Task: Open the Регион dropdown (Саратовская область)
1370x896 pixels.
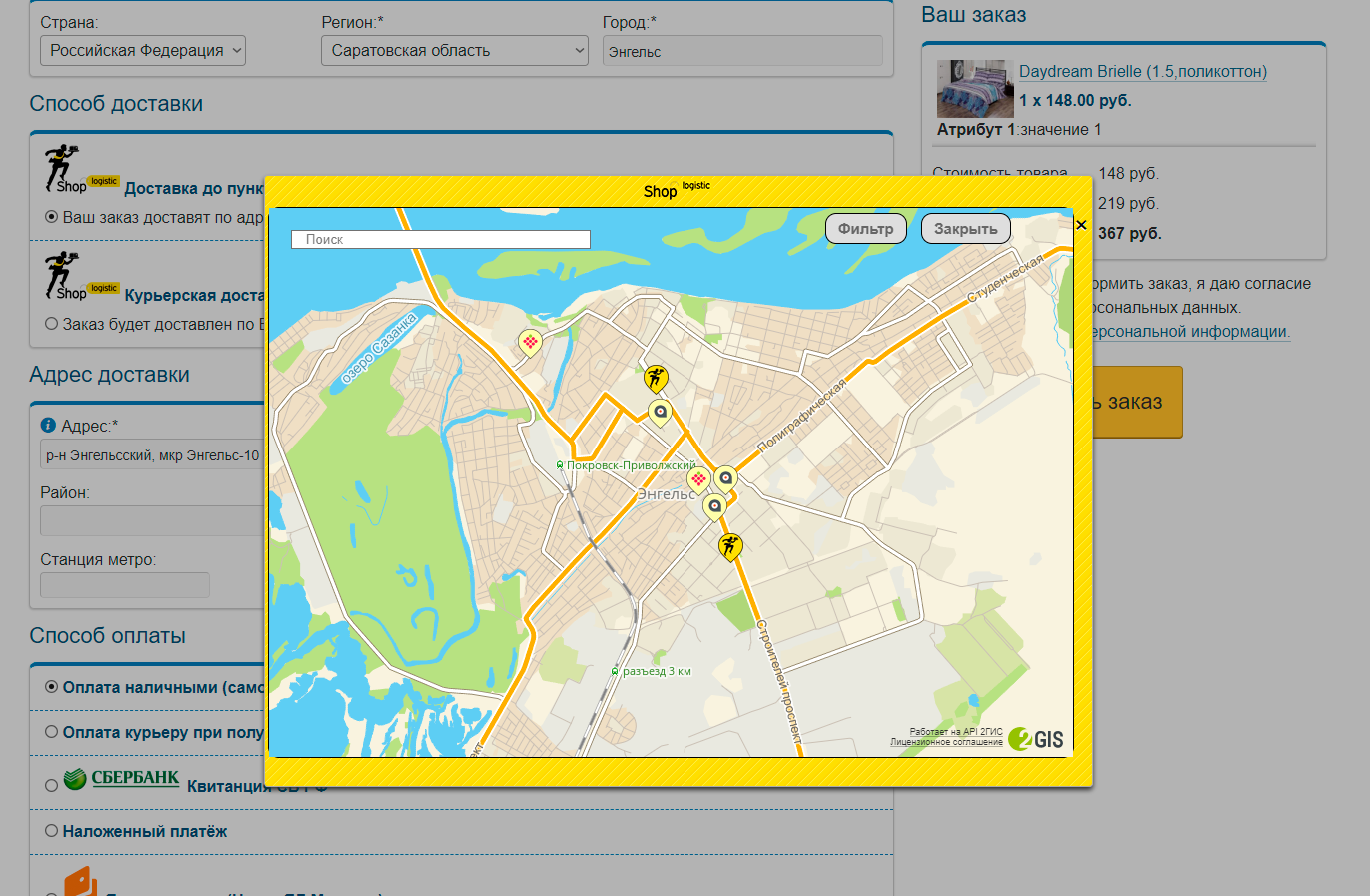Action: [455, 51]
